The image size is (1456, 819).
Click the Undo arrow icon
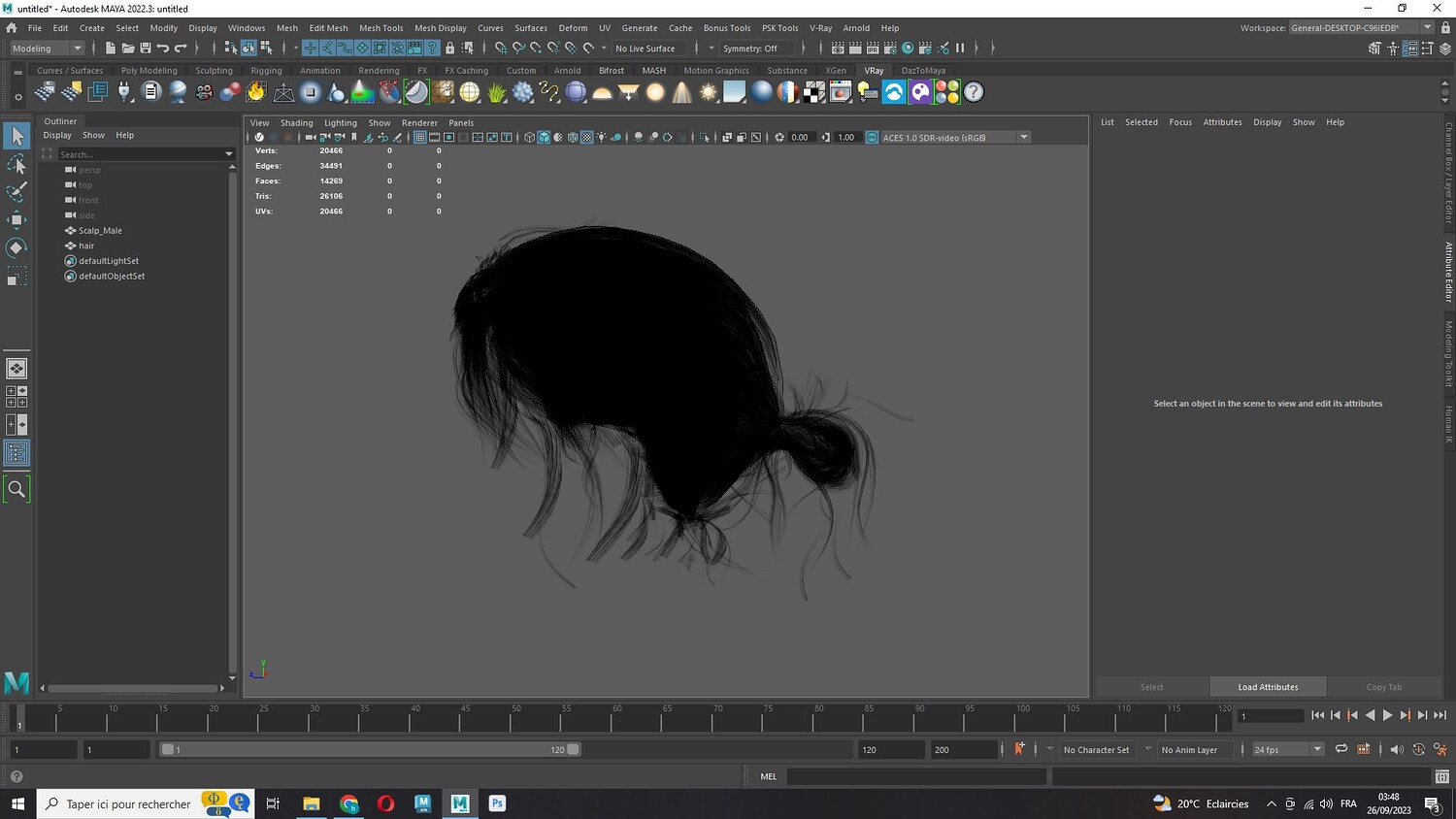click(x=163, y=49)
